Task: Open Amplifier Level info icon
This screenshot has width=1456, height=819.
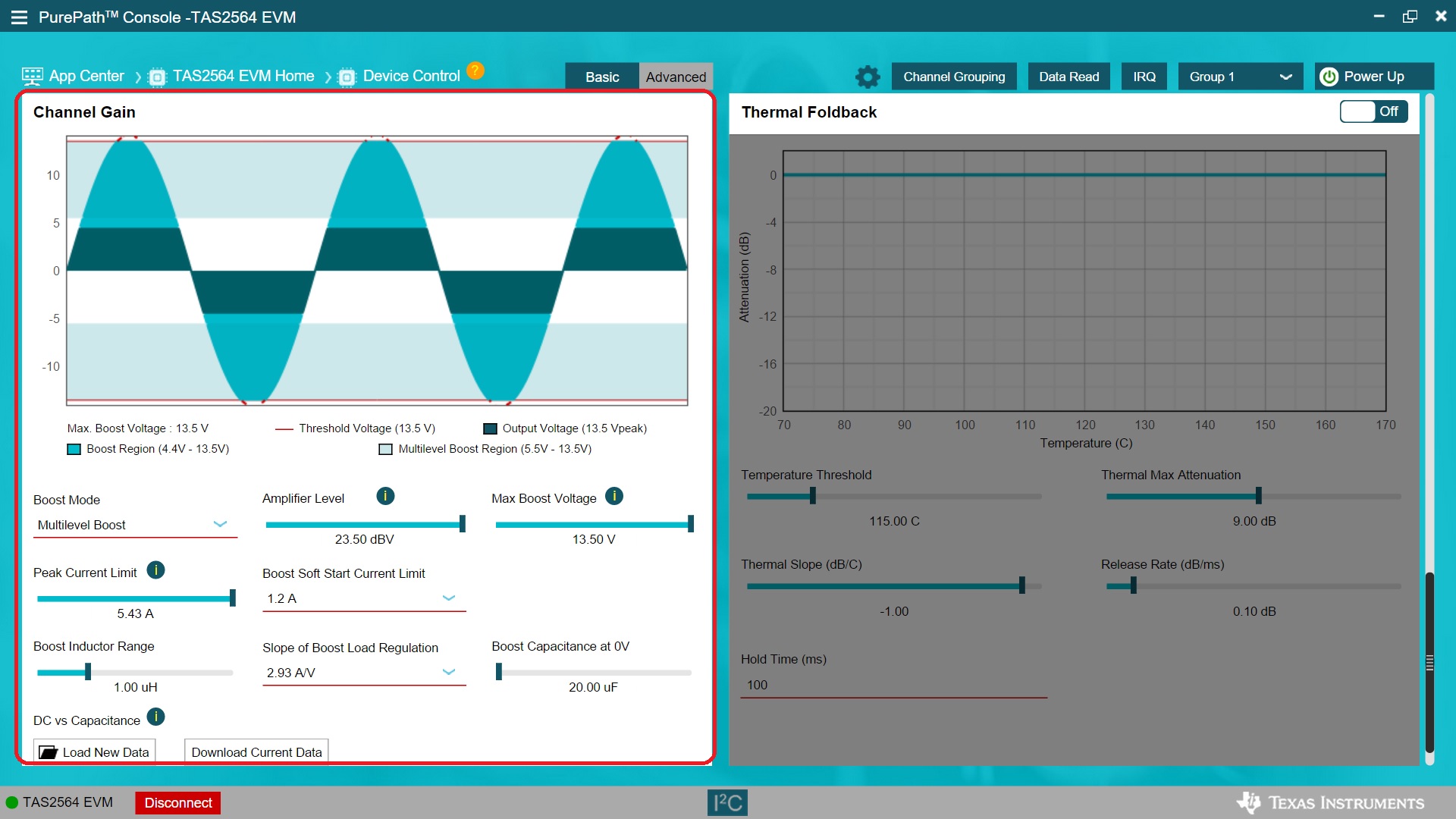Action: pos(385,497)
